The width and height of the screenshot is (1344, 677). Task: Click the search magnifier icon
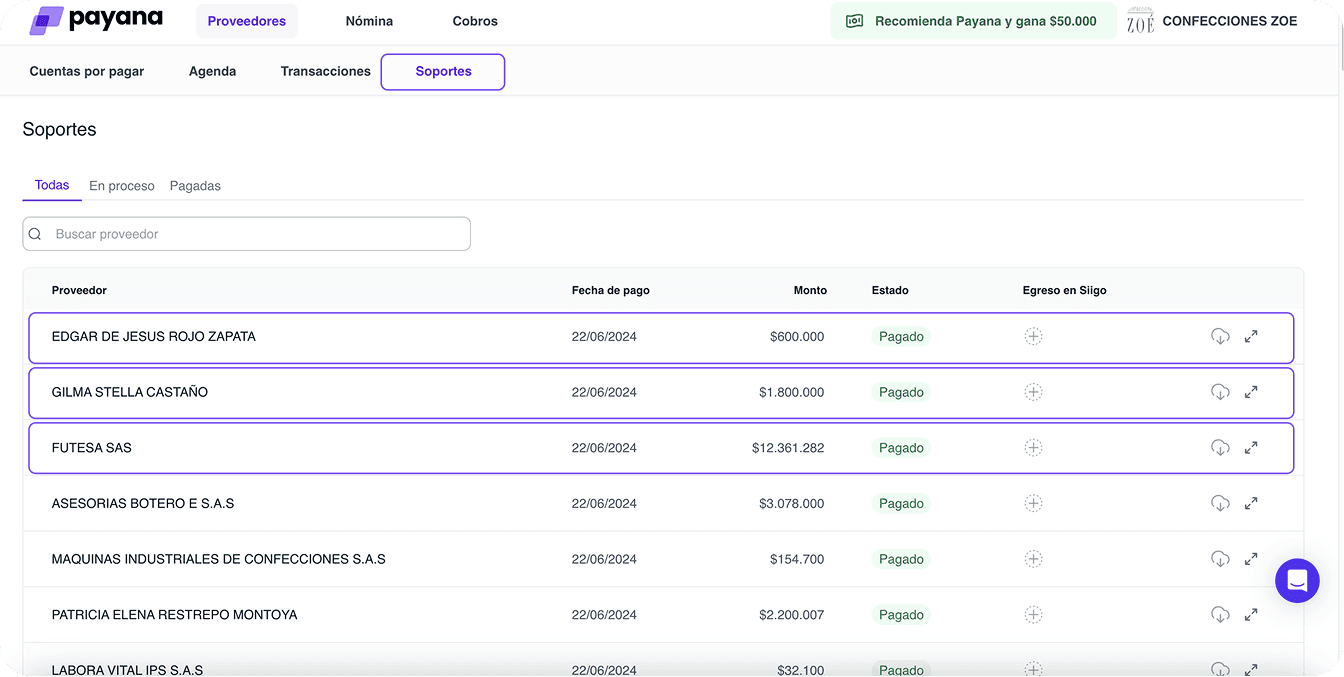pos(35,233)
